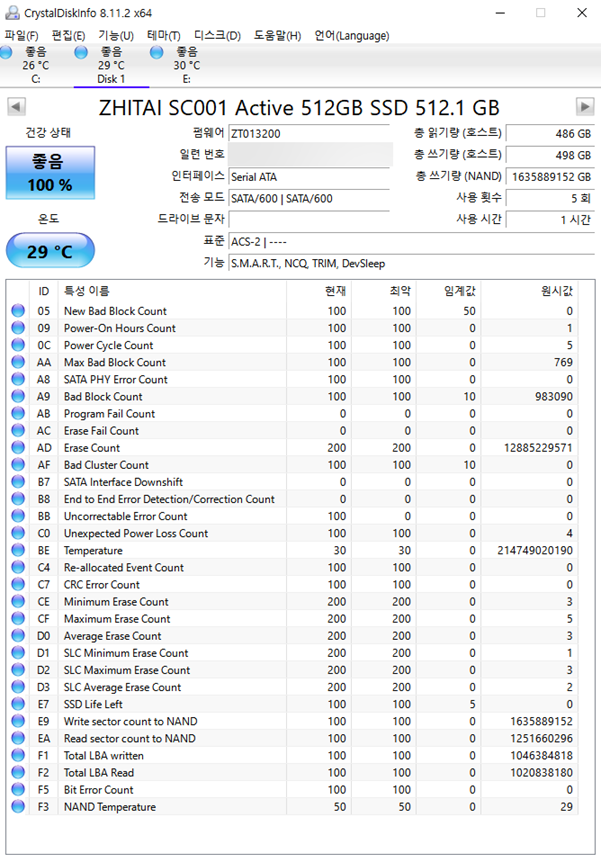Click status icon of Power Cycle Count
The image size is (601, 862).
coord(18,345)
